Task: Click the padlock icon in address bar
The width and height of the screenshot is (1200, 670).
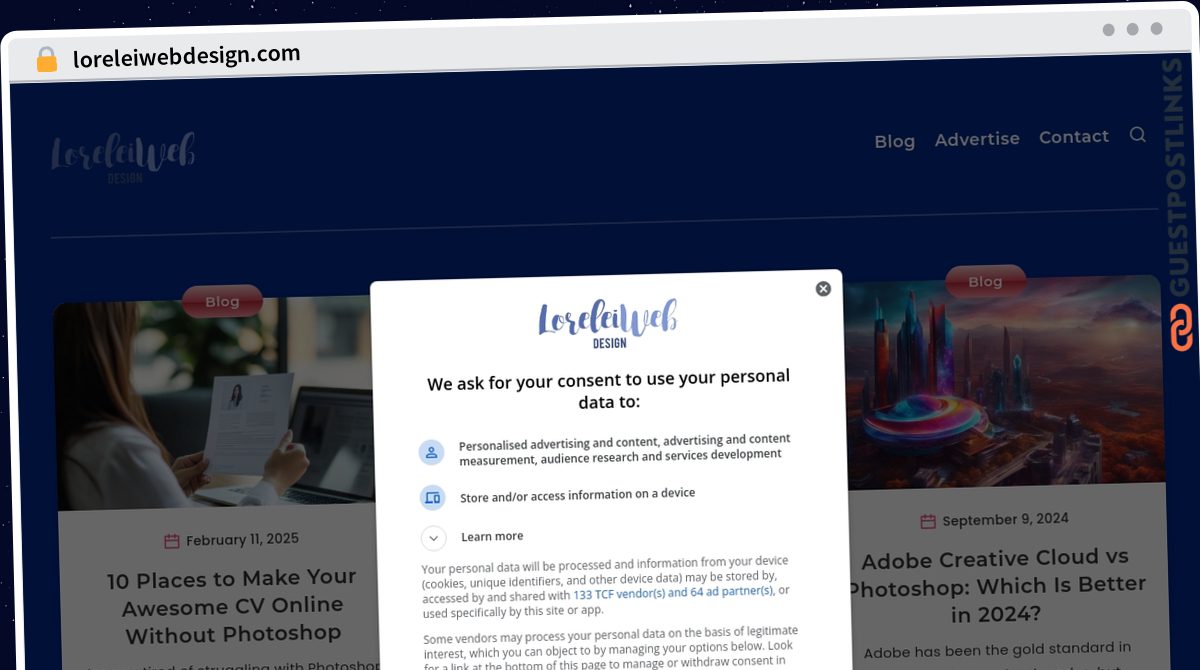Action: (47, 59)
